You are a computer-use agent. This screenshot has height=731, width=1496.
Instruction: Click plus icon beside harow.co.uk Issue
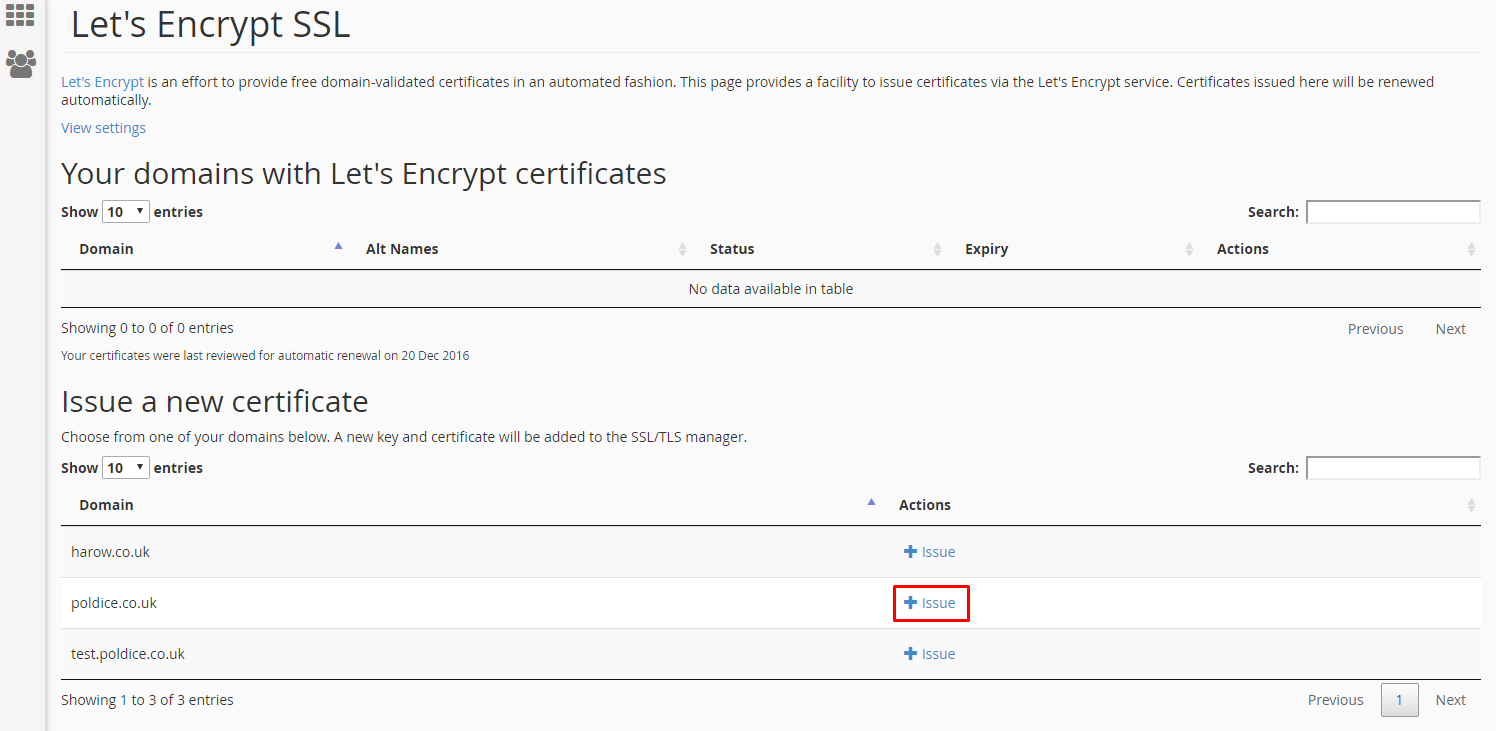click(x=910, y=552)
